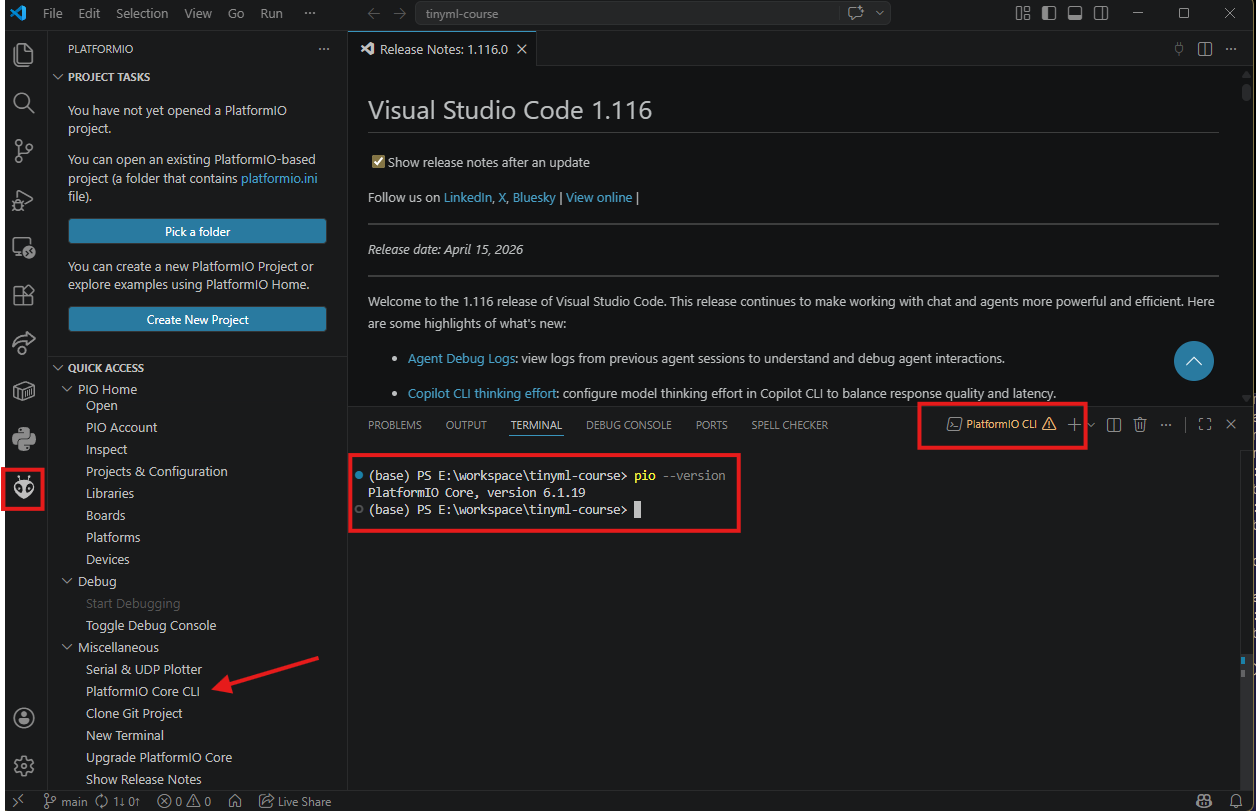1256x811 pixels.
Task: Toggle Primary Side Bar visibility
Action: tap(1049, 13)
